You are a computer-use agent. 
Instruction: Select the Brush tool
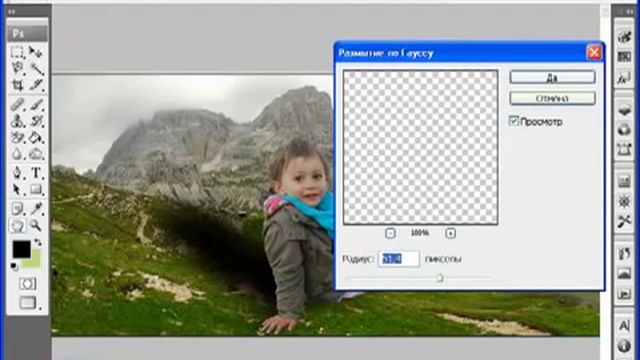tap(36, 104)
